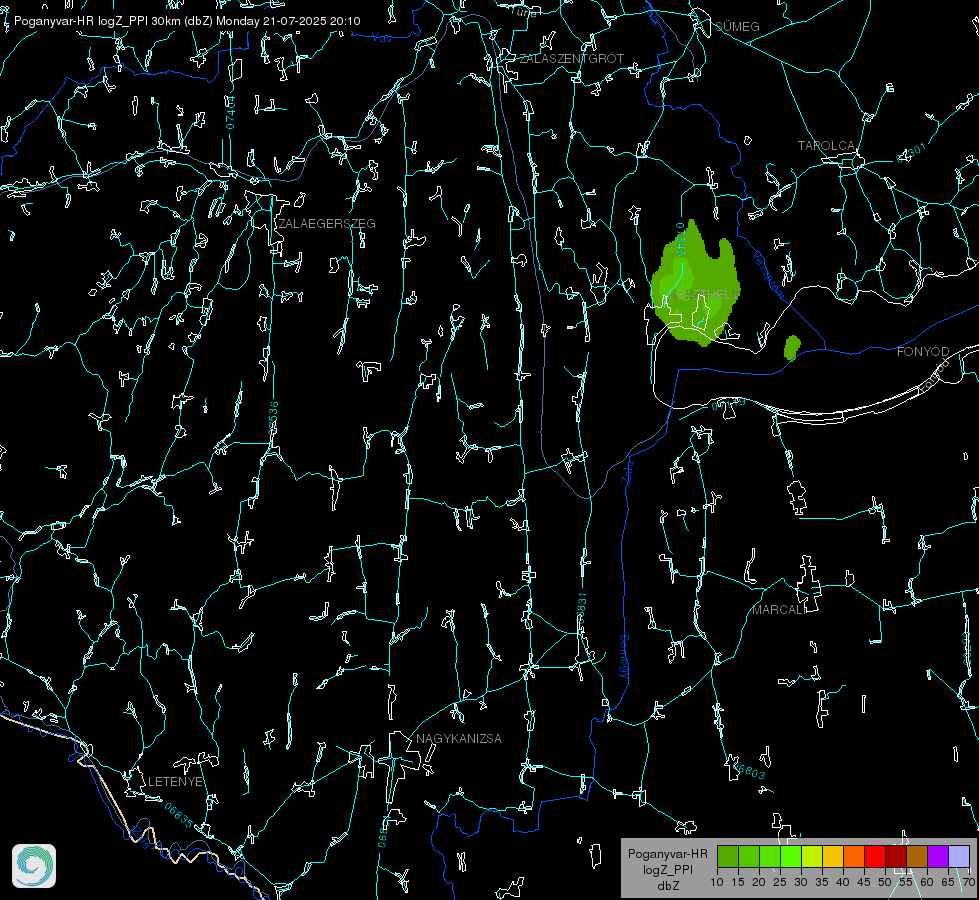Screen dimensions: 979x900
Task: Click the logZ_PPI label in legend
Action: [x=668, y=870]
